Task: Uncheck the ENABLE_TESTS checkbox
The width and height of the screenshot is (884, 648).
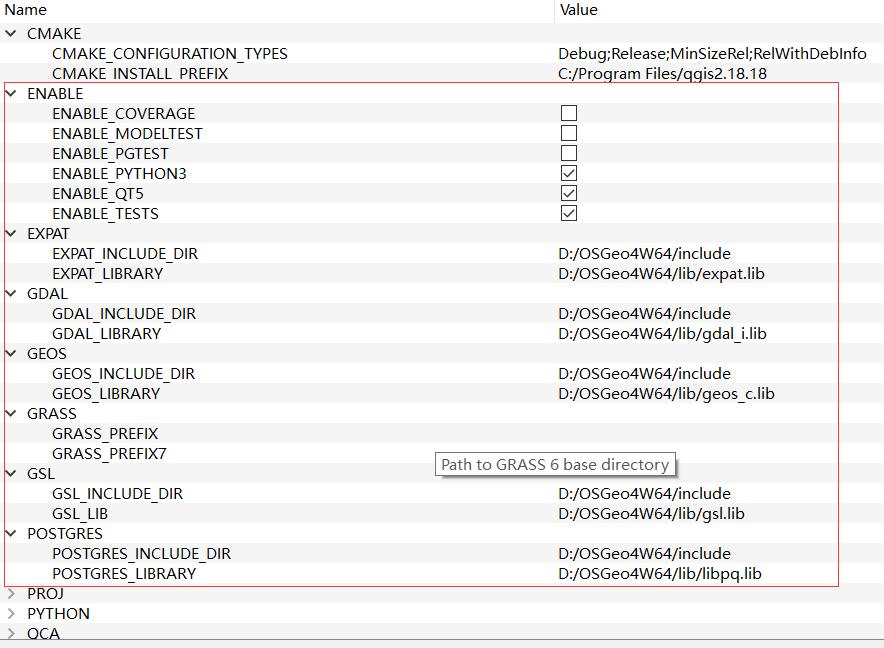Action: pyautogui.click(x=569, y=213)
